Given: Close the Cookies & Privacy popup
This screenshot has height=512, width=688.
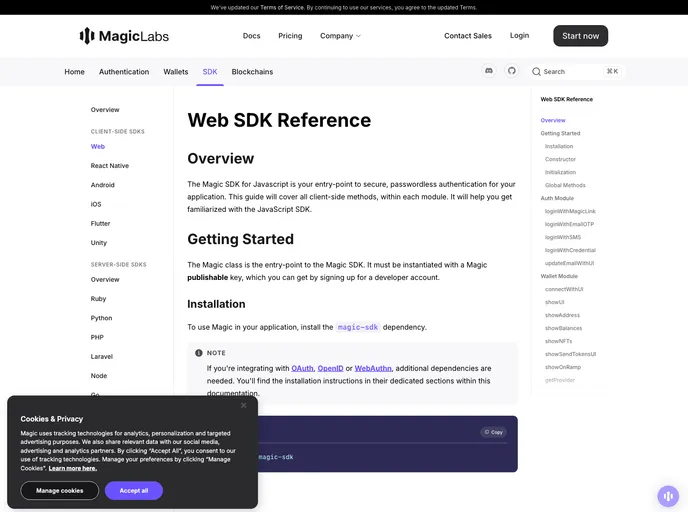Looking at the screenshot, I should pyautogui.click(x=244, y=405).
